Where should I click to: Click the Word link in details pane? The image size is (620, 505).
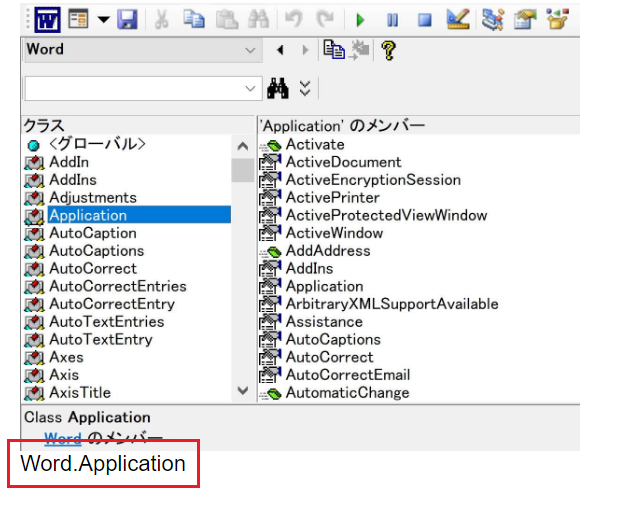(63, 438)
